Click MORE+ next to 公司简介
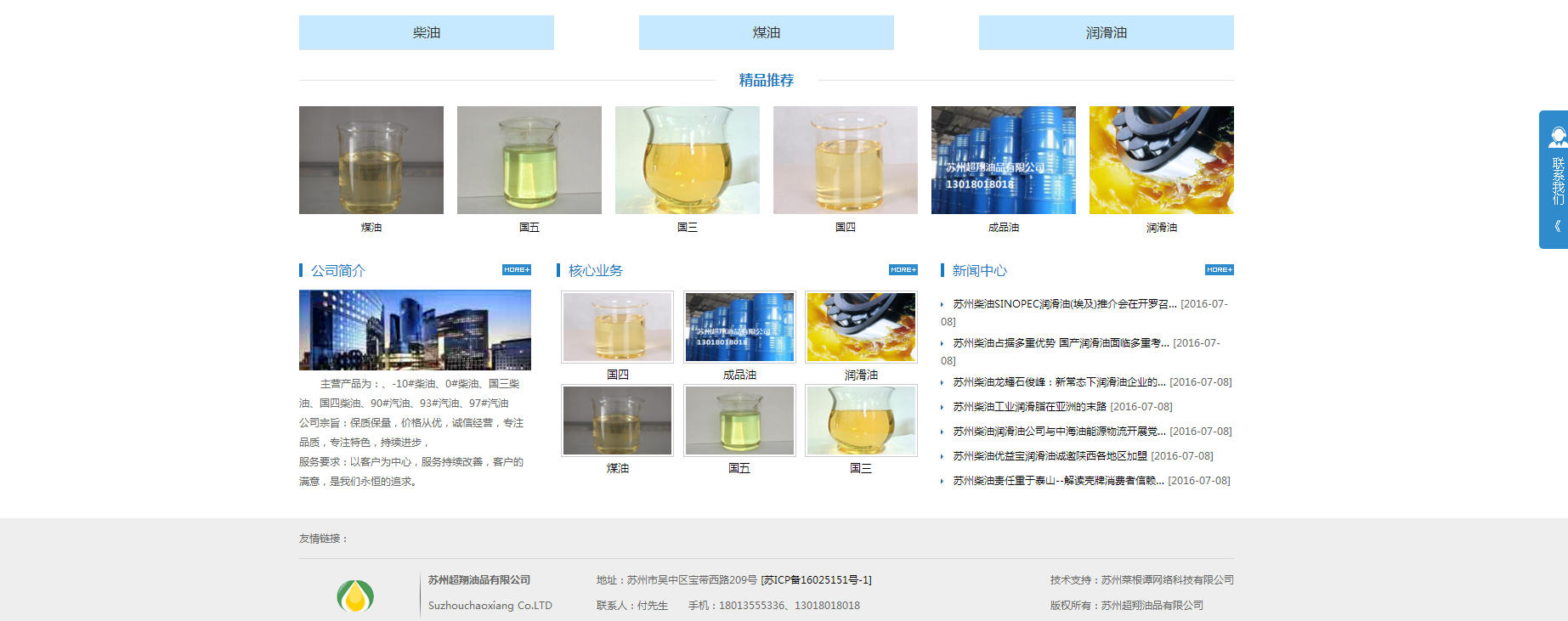The image size is (1568, 621). click(x=517, y=270)
